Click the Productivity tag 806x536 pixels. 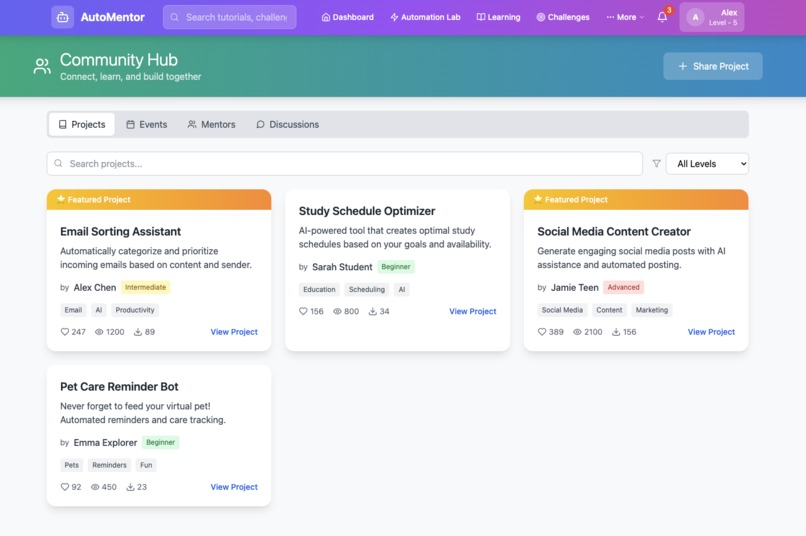click(135, 310)
